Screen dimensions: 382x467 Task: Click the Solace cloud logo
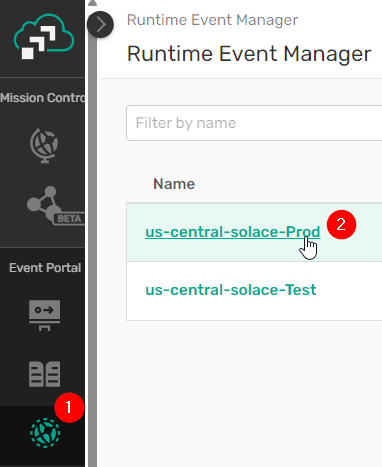tap(44, 36)
